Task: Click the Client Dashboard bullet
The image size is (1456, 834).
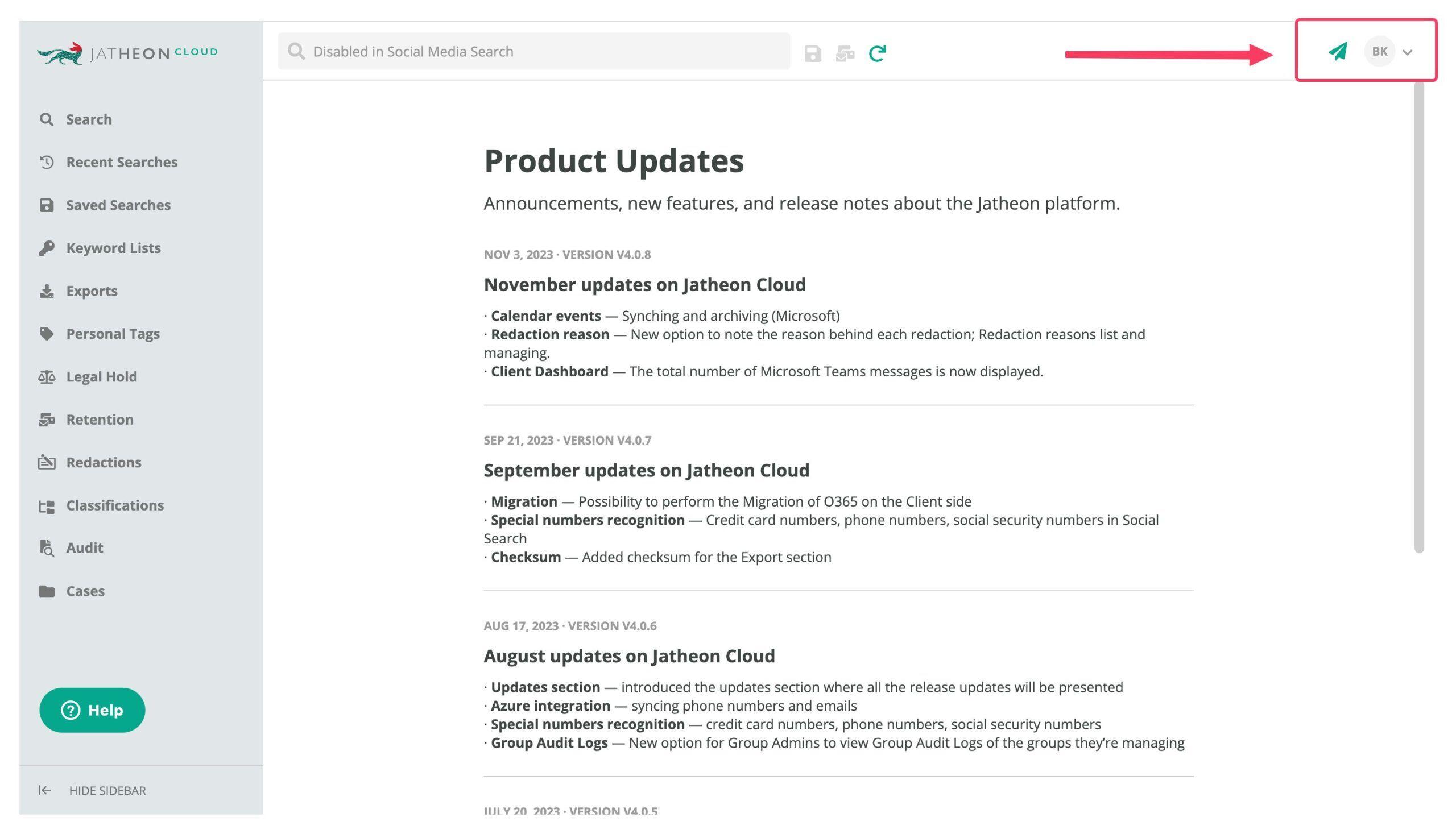Action: (763, 371)
